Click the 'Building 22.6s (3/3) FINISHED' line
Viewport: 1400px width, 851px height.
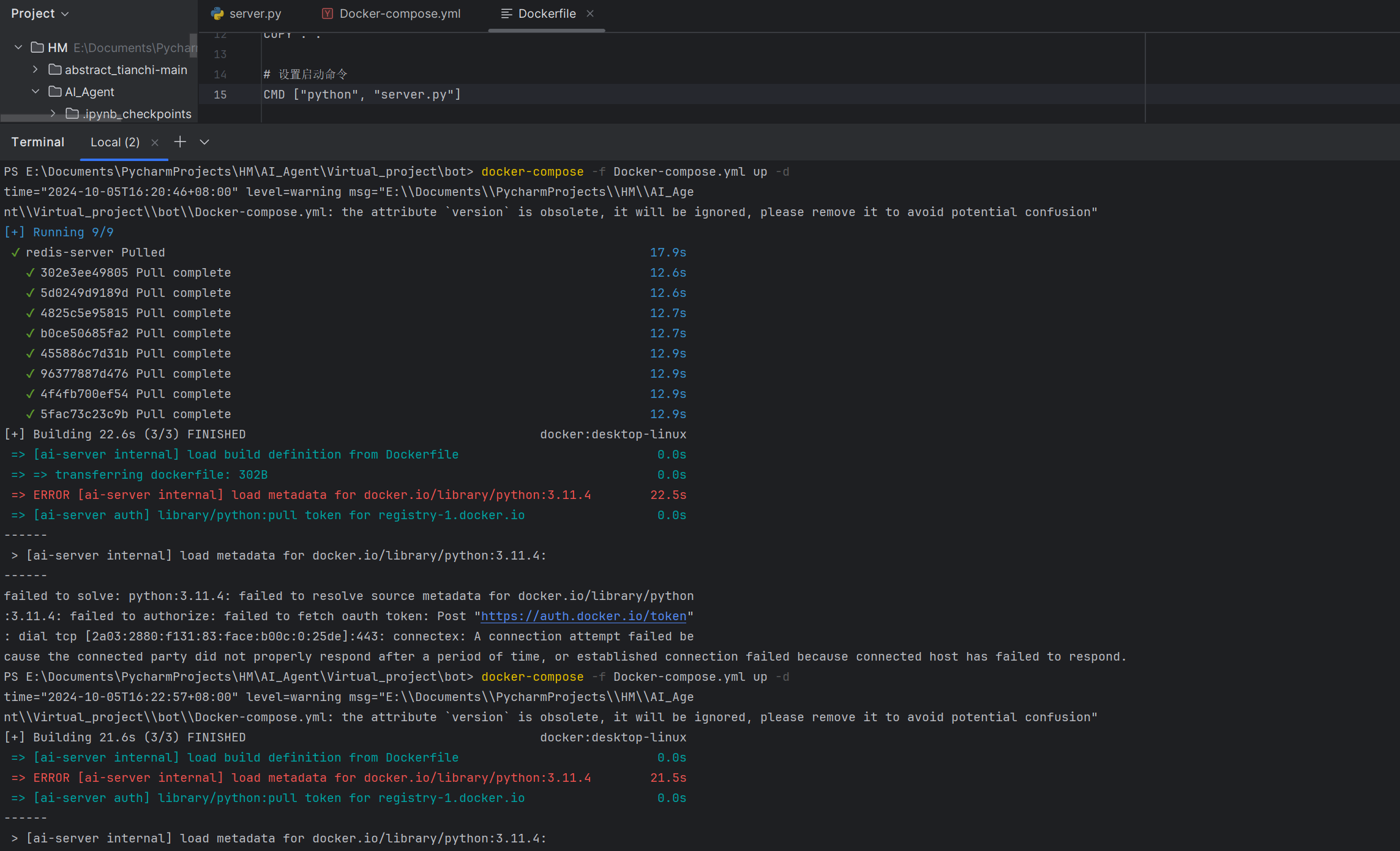(x=125, y=434)
